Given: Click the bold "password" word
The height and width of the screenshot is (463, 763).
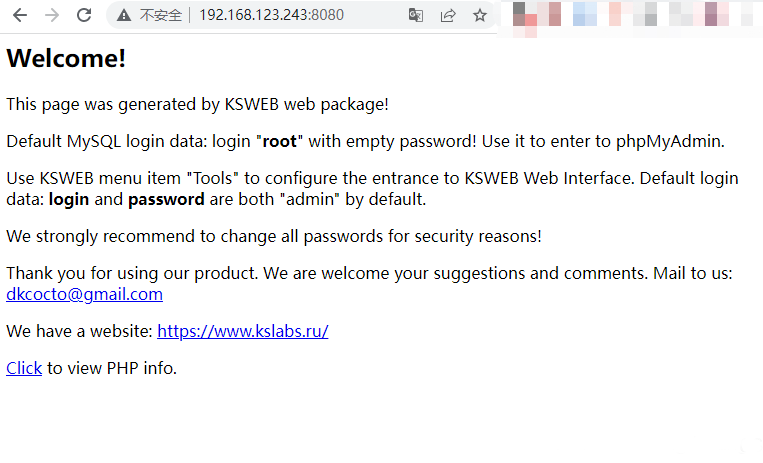Looking at the screenshot, I should [x=166, y=199].
